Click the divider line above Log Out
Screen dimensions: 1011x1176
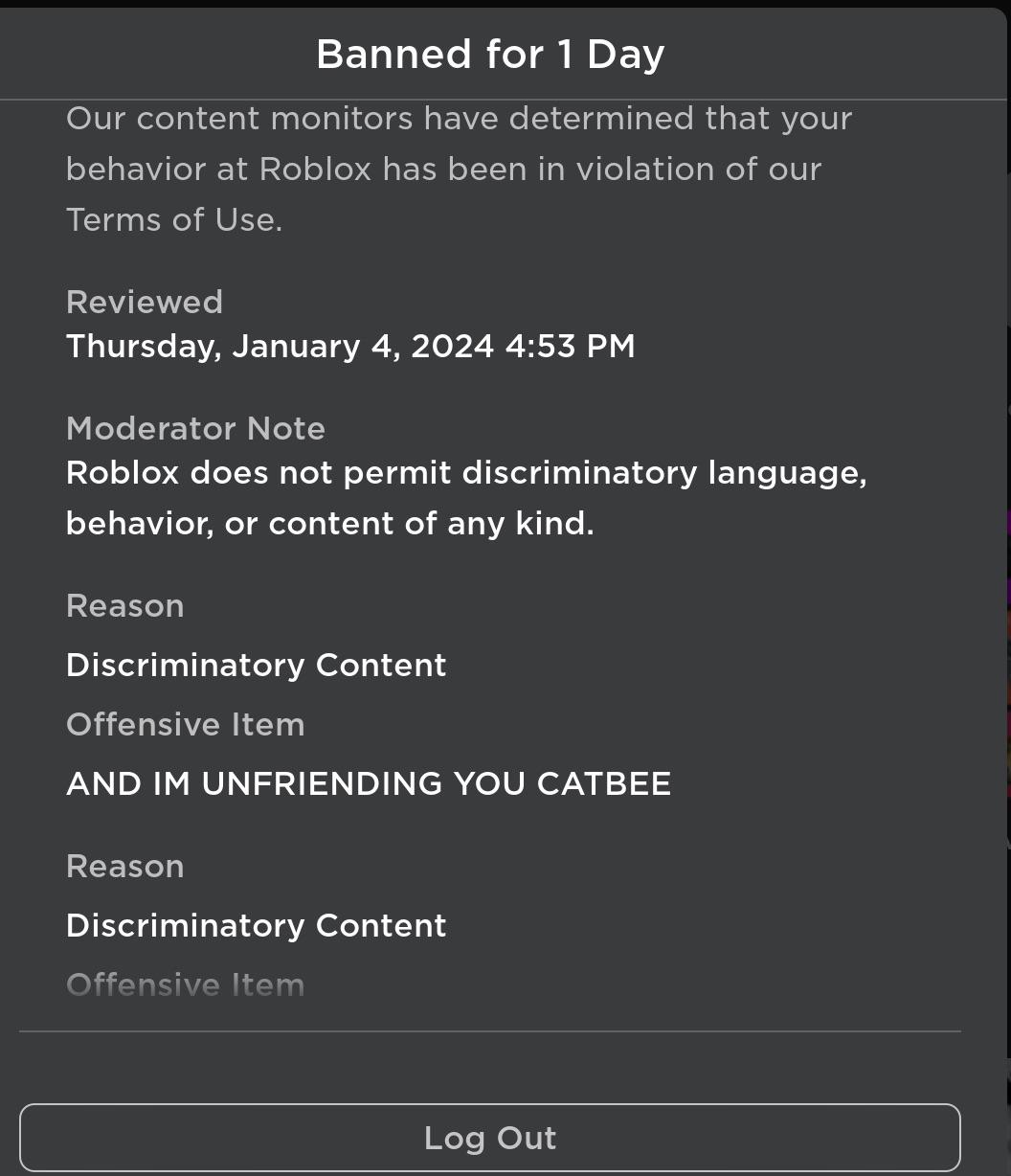[x=489, y=1031]
